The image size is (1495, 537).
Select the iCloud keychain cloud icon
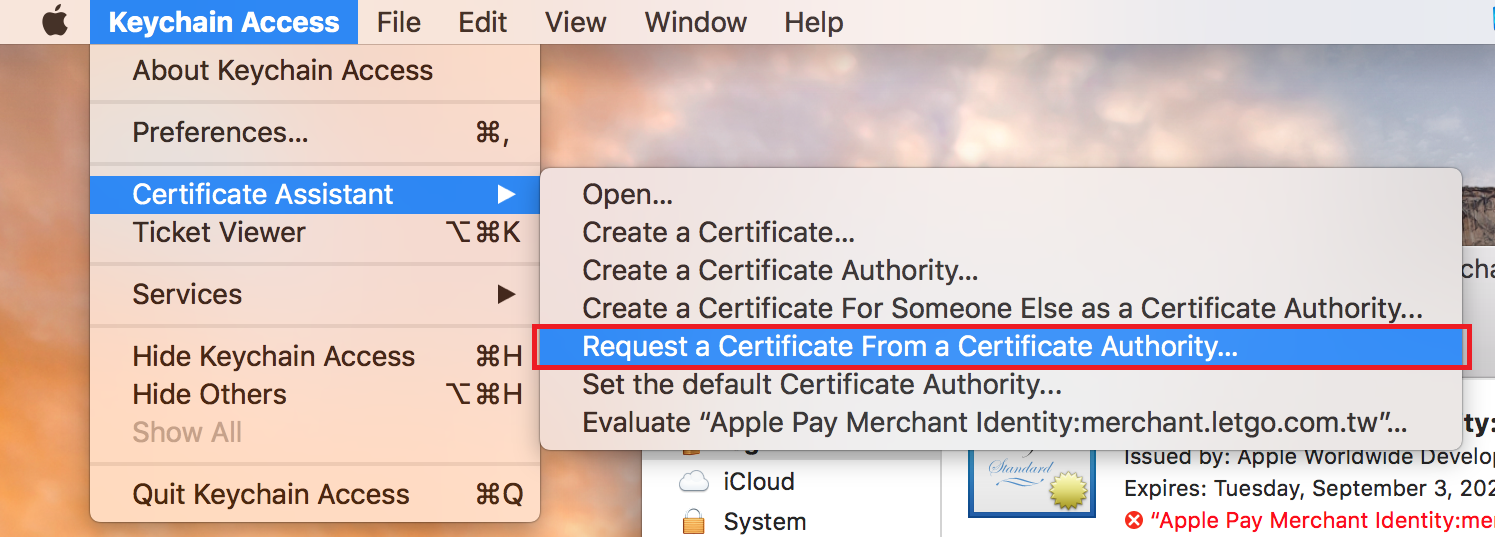click(x=693, y=482)
